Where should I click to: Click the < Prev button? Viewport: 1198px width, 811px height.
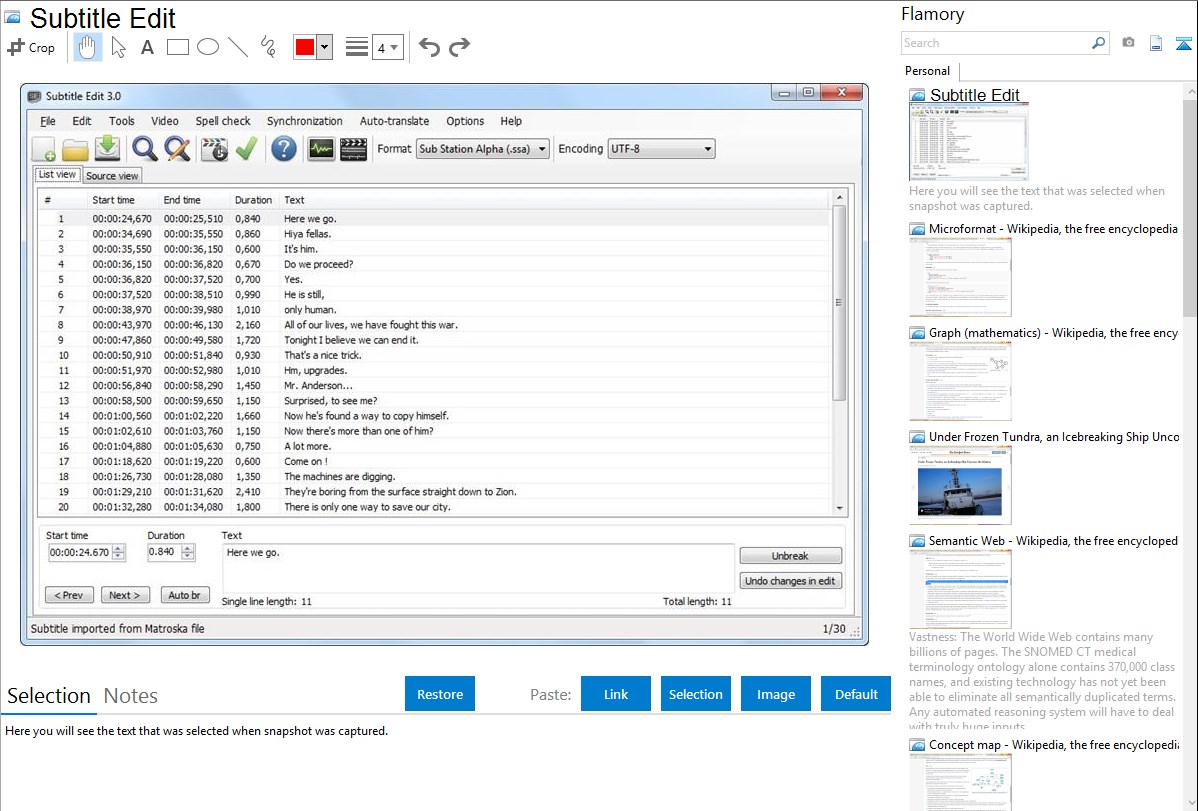click(x=69, y=595)
